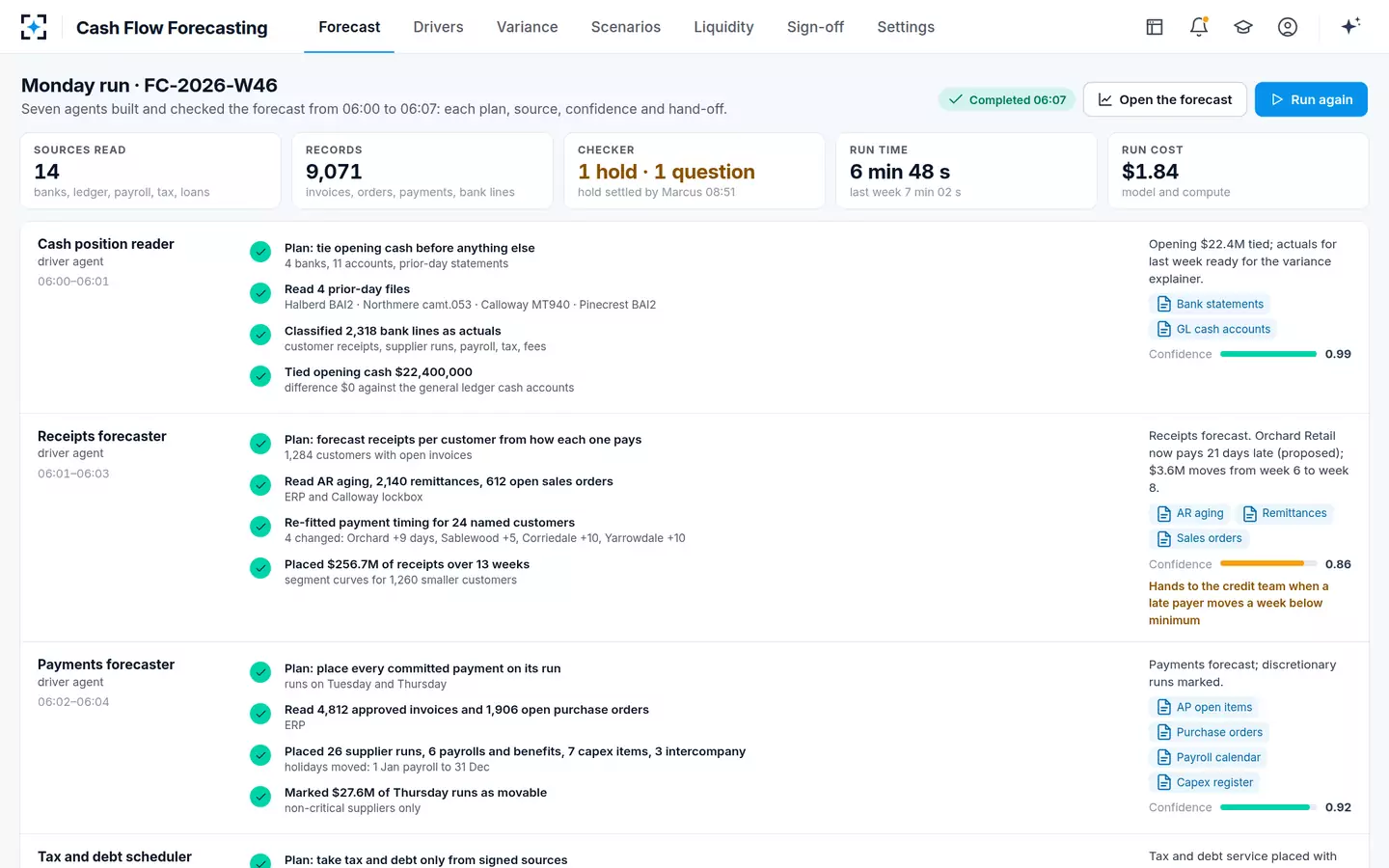Screen dimensions: 1389x868
Task: Click the check beside 'Placed 26 supplier runs'
Action: tap(260, 755)
